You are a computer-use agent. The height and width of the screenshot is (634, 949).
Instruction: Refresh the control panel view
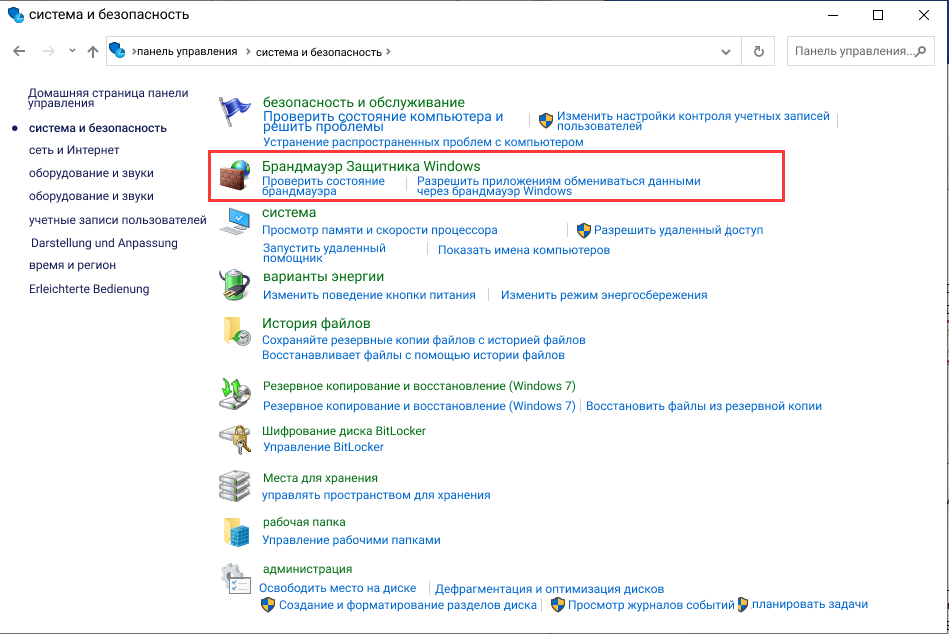click(758, 51)
